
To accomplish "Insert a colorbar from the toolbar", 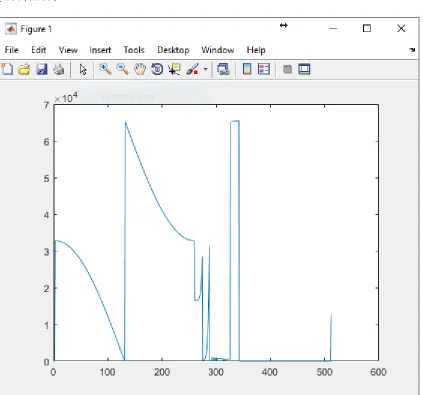I will click(x=247, y=69).
